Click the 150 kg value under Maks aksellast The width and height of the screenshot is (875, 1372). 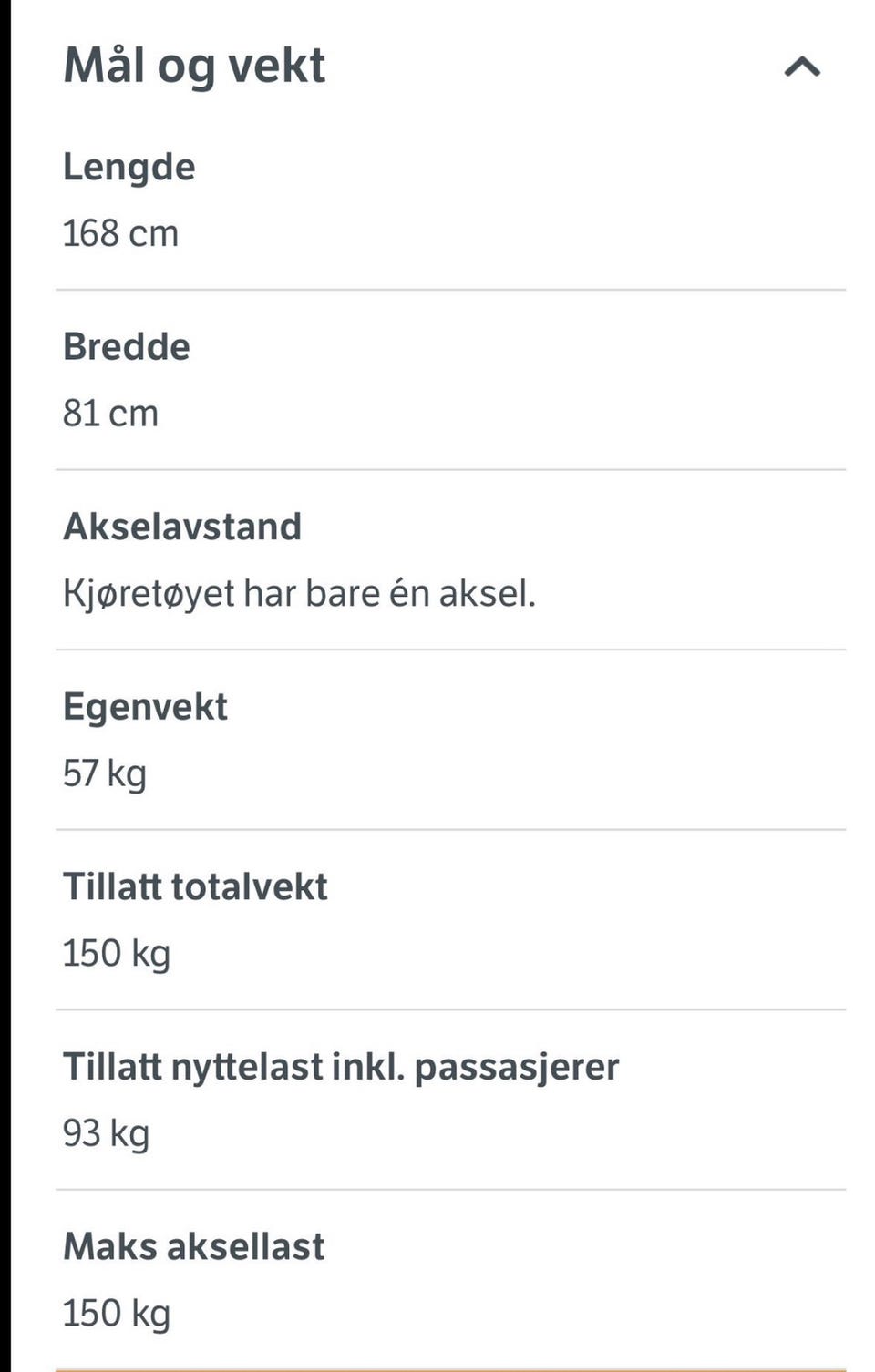coord(117,1314)
